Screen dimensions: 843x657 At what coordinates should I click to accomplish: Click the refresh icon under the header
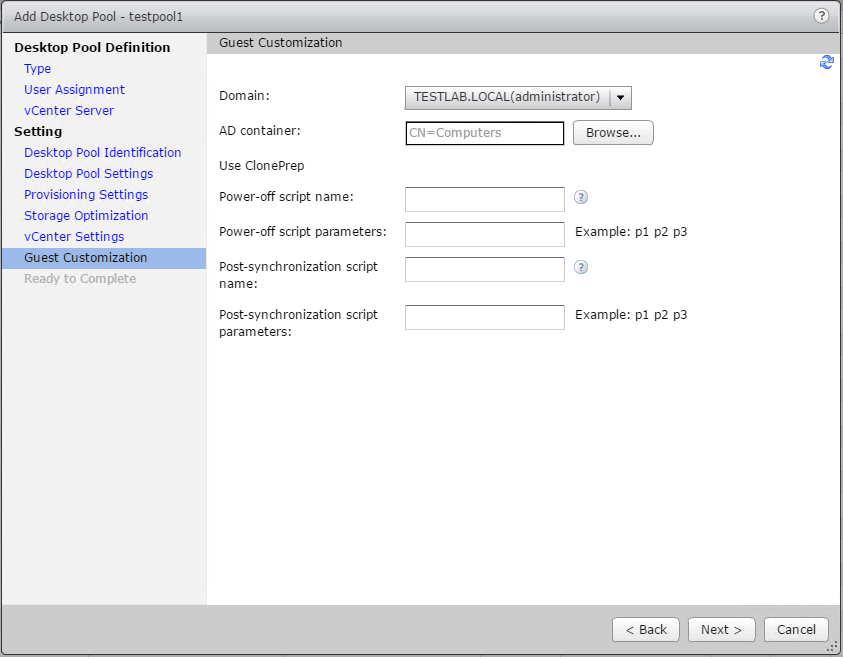[826, 62]
